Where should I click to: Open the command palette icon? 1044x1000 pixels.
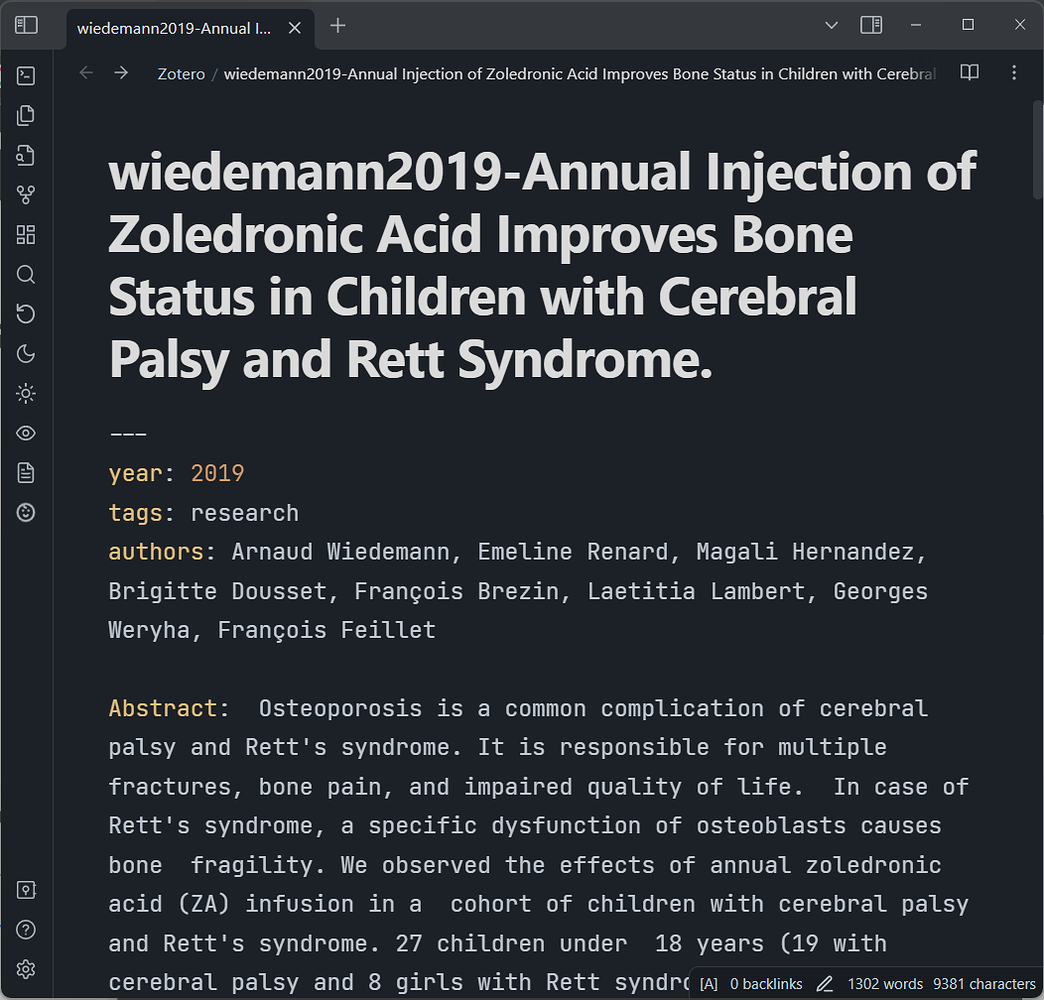coord(26,75)
